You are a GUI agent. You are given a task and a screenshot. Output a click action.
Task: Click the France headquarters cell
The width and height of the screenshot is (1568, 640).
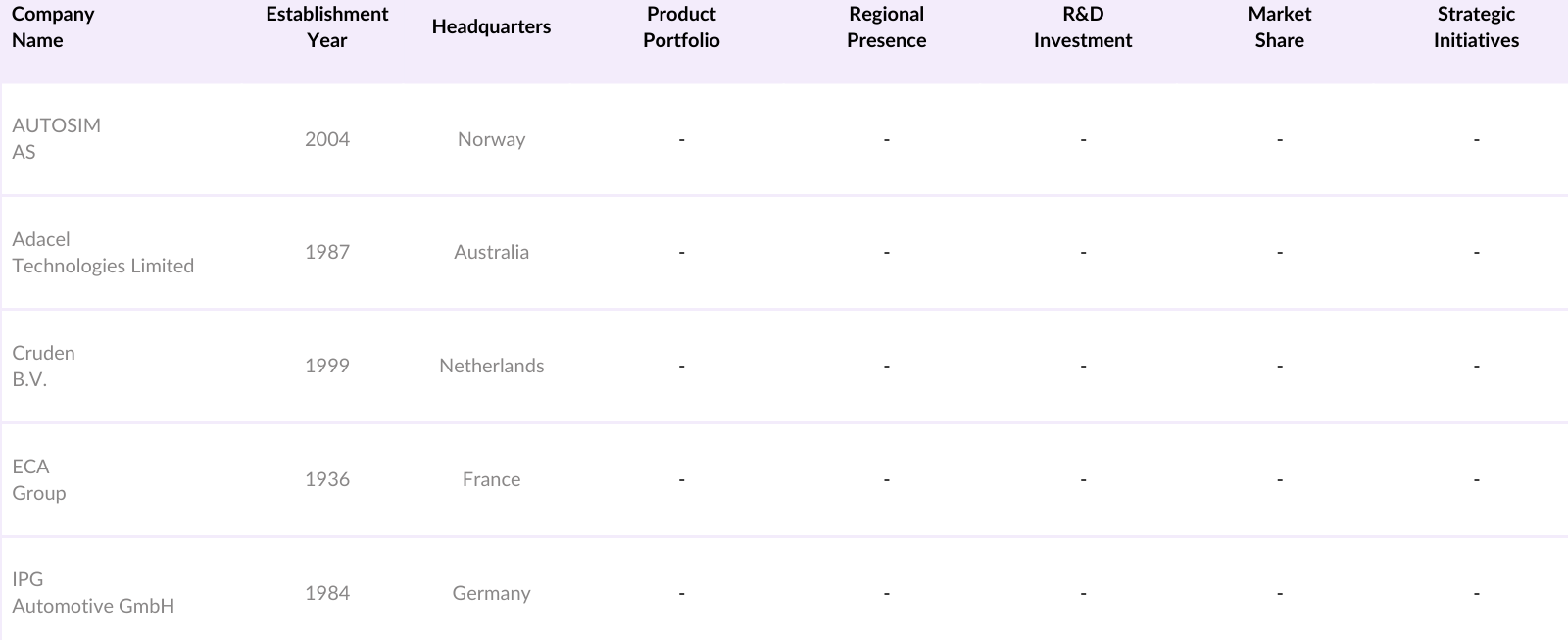pos(491,479)
